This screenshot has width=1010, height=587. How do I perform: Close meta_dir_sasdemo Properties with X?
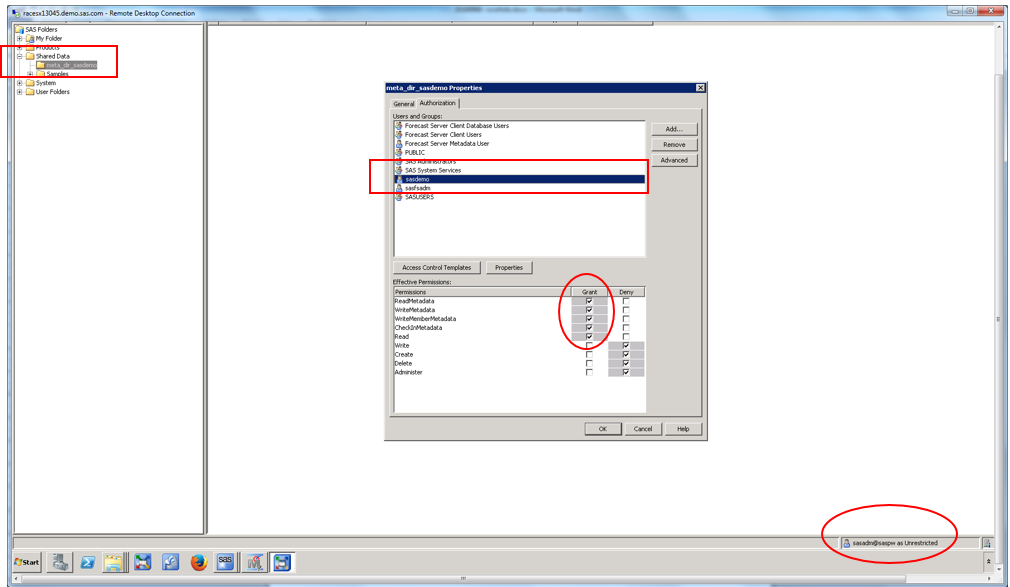pos(700,88)
